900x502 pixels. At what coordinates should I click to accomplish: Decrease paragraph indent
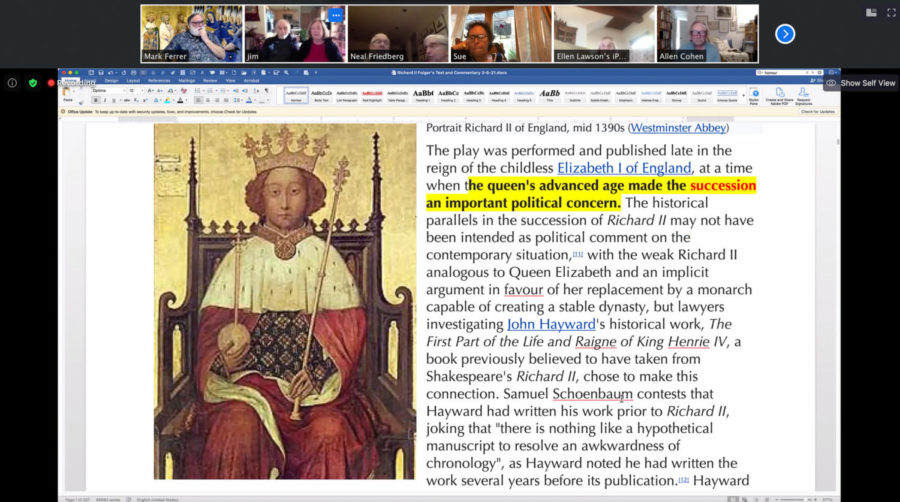pos(236,91)
